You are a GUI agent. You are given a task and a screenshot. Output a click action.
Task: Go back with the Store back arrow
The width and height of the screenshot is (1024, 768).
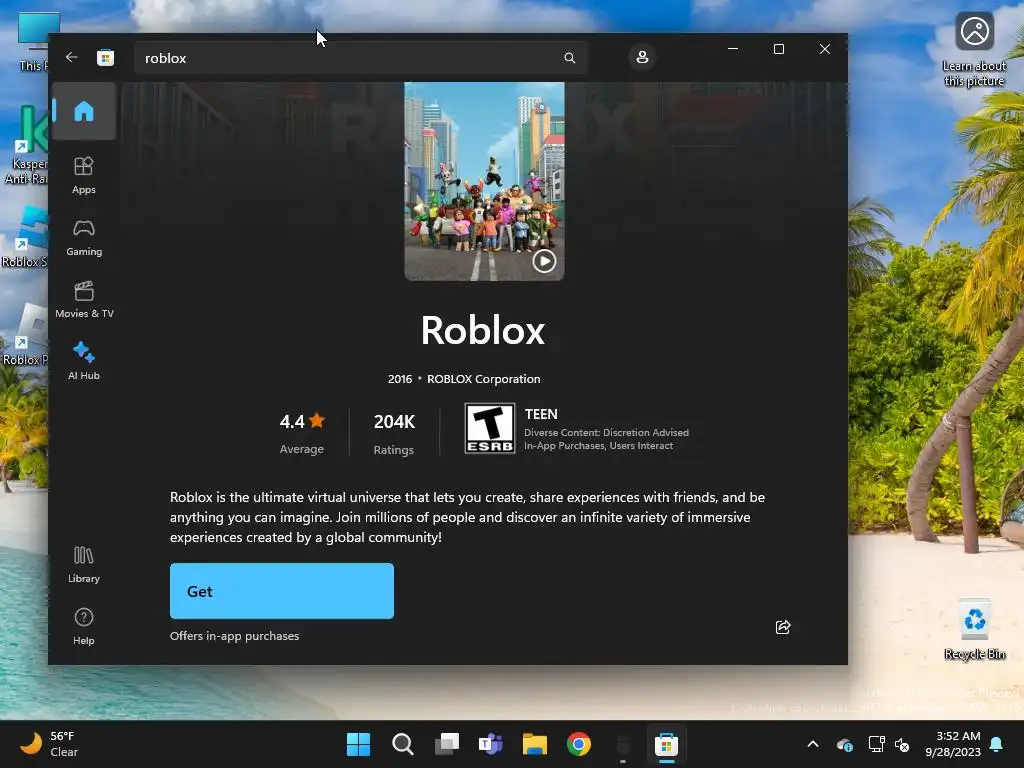coord(72,57)
